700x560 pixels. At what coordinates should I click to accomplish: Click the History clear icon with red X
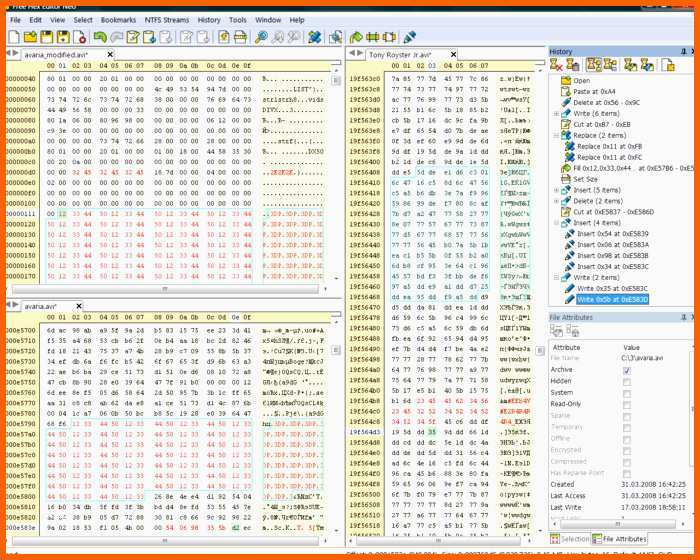(x=556, y=65)
